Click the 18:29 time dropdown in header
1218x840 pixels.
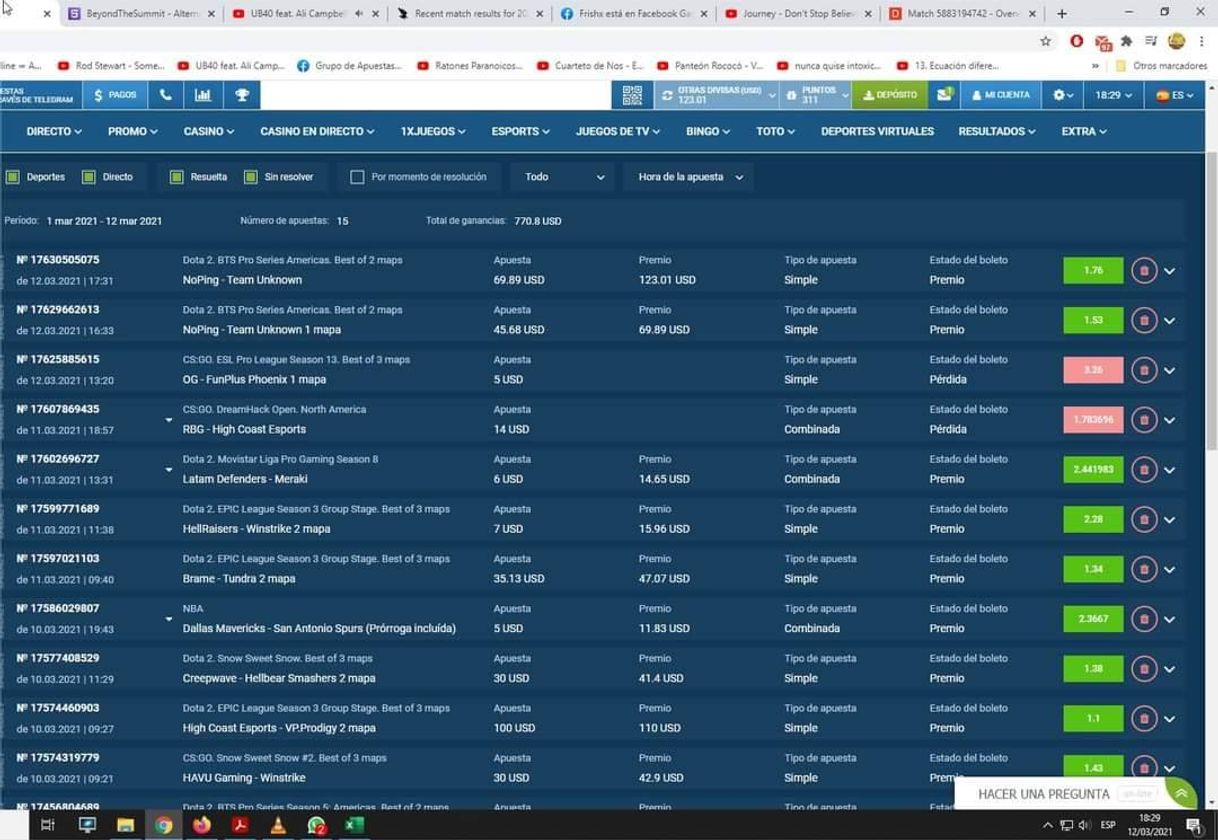[1113, 95]
